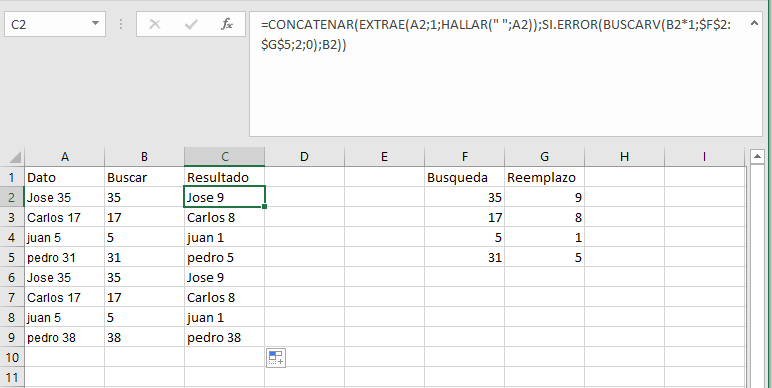The height and width of the screenshot is (388, 772).
Task: Select cell F3 containing 17
Action: 464,217
